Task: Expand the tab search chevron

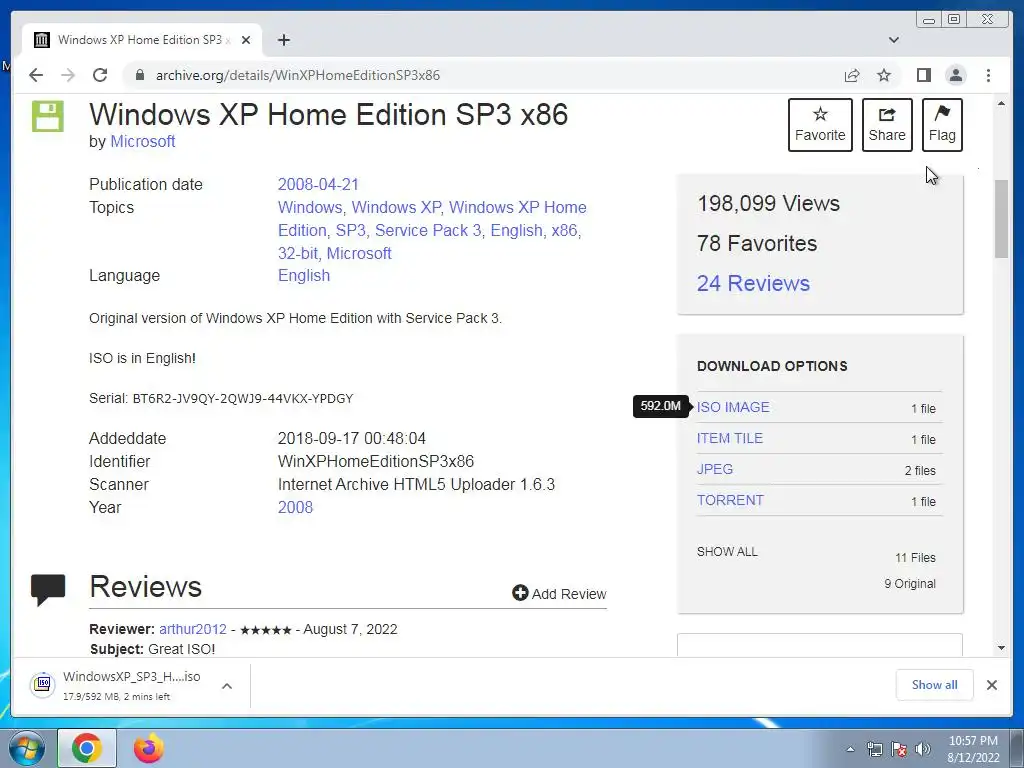Action: (894, 40)
